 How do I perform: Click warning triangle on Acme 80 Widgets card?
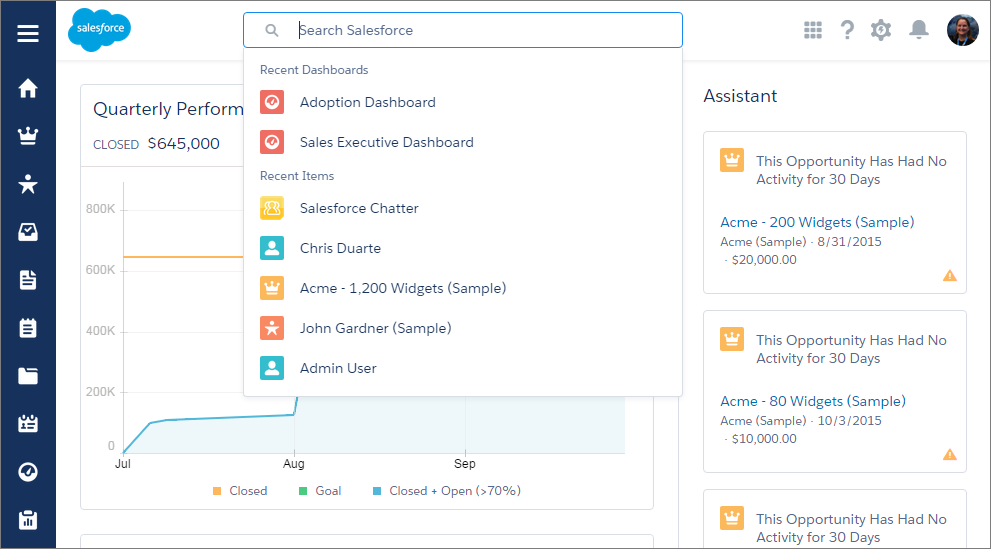pyautogui.click(x=949, y=454)
